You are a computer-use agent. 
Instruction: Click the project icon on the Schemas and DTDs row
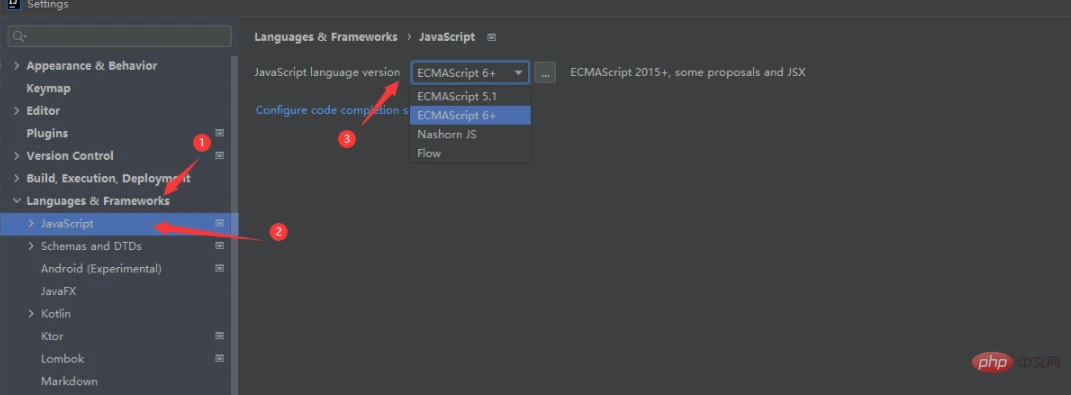219,245
